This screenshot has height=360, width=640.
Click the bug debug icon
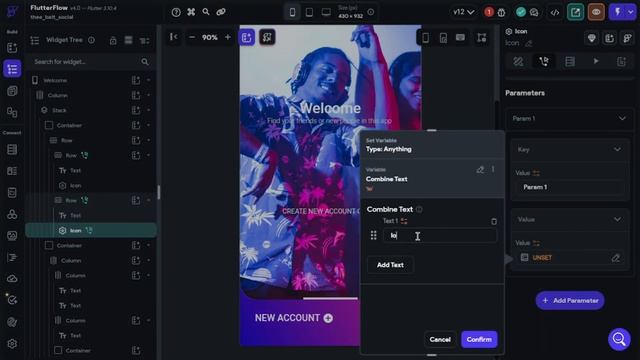pos(501,12)
